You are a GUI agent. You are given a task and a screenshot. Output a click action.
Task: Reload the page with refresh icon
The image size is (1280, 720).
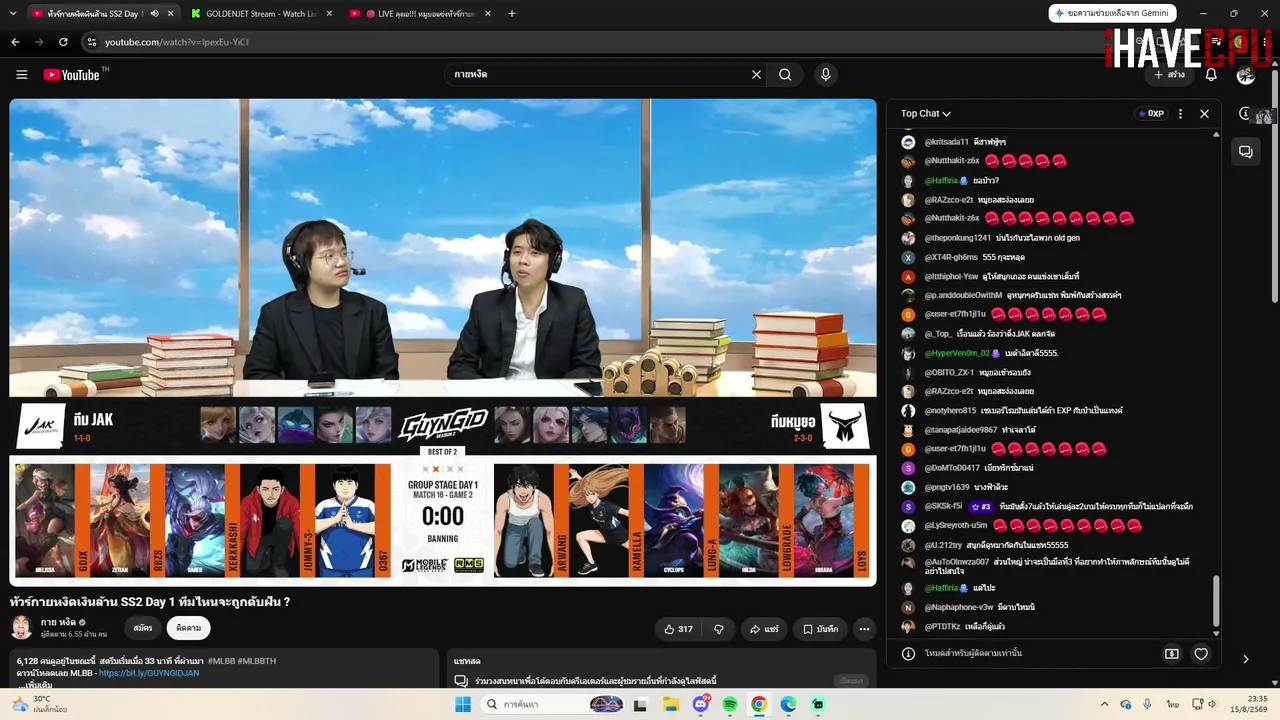(63, 42)
